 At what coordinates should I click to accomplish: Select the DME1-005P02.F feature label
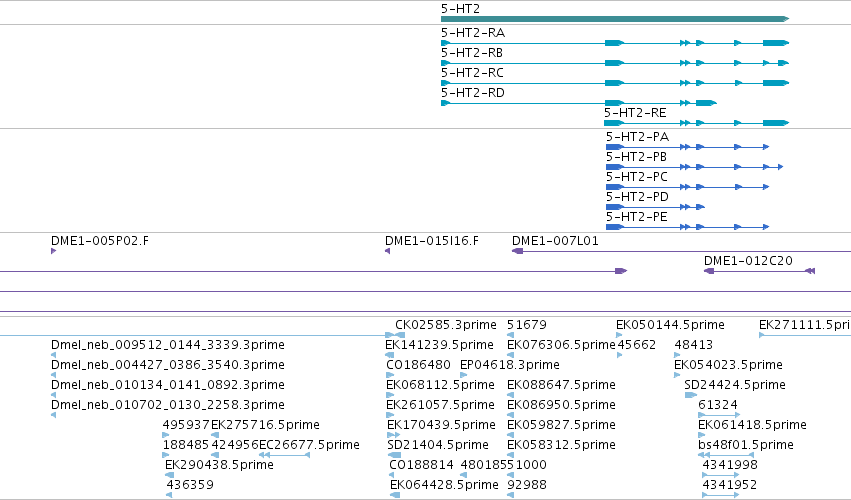(100, 241)
